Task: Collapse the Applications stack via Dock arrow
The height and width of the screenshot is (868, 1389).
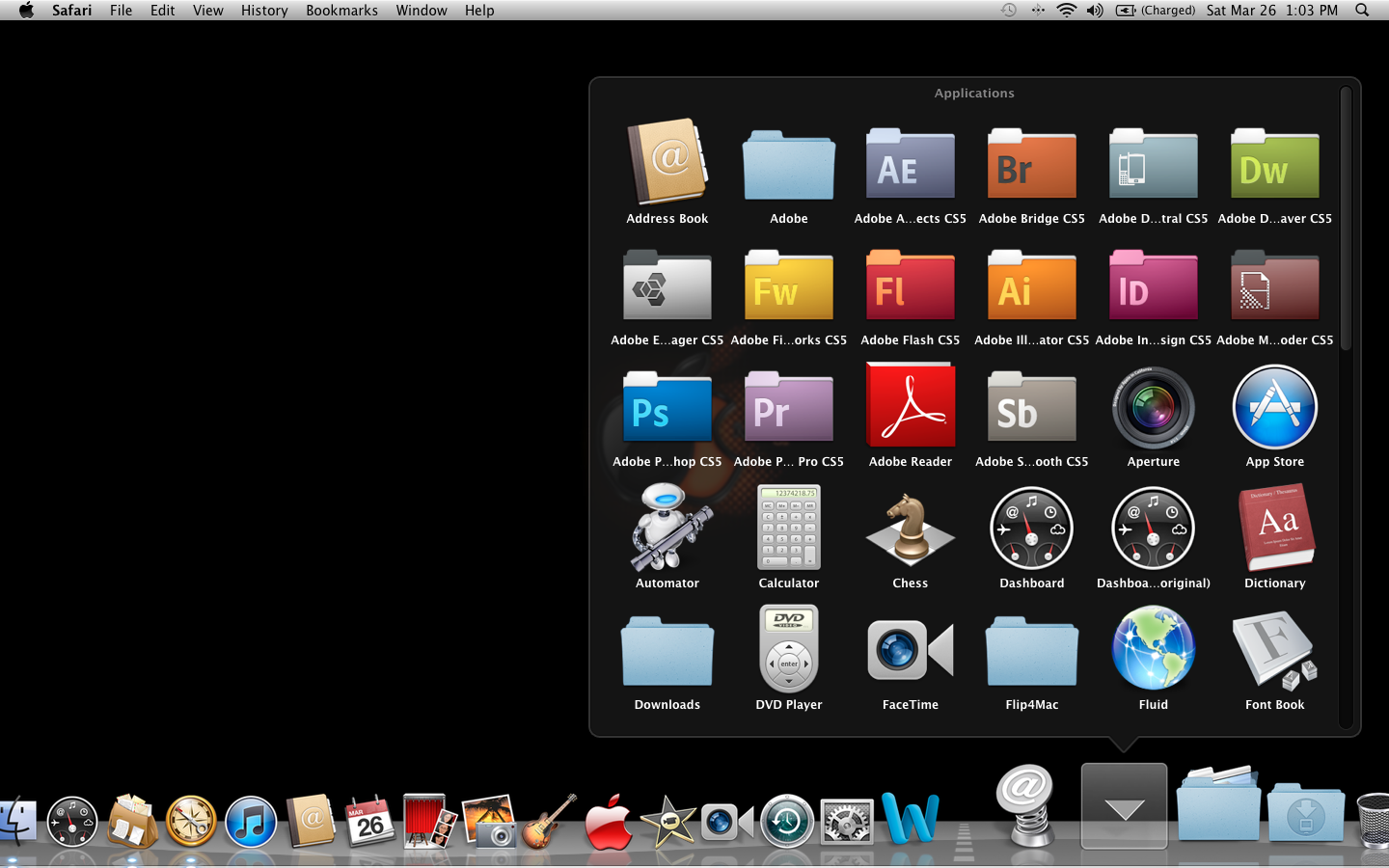Action: coord(1124,806)
